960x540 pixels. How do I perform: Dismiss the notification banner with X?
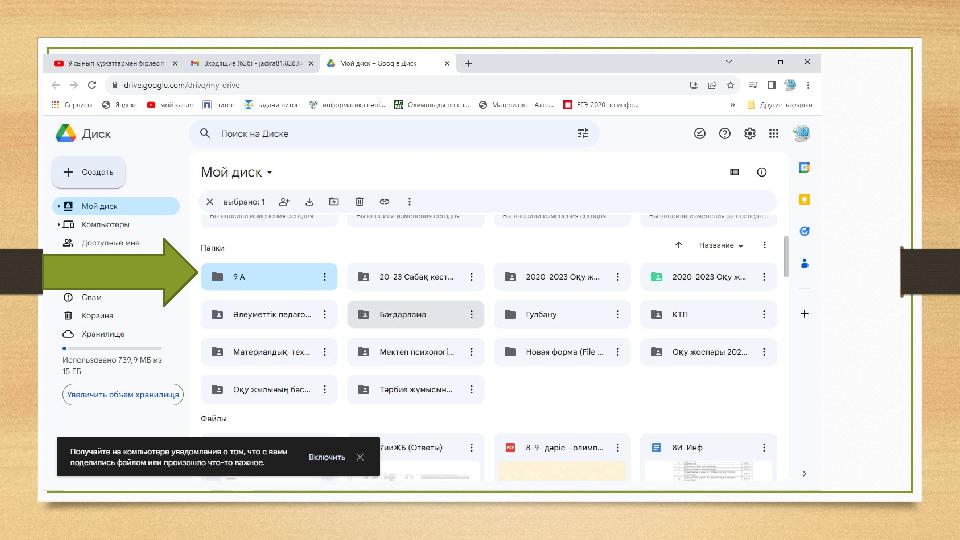coord(361,457)
